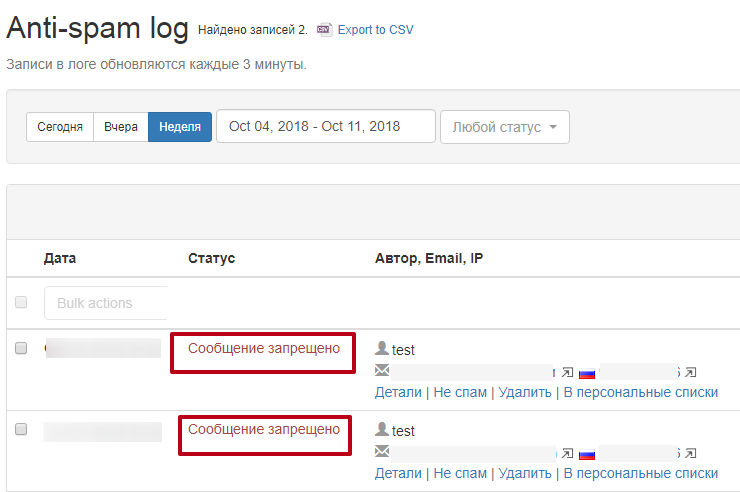The image size is (740, 492).
Task: Open external link icon after first row email
Action: click(568, 371)
